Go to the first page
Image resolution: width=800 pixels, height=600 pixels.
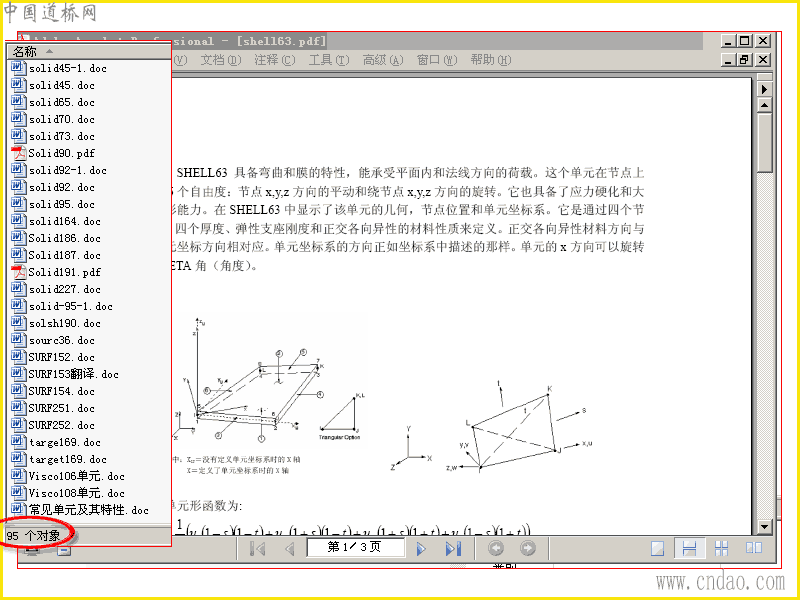(x=258, y=548)
